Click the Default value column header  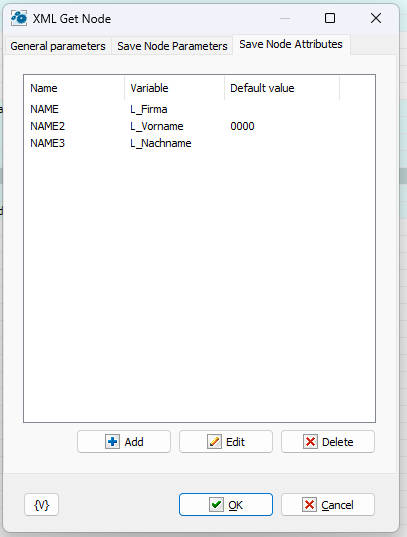pyautogui.click(x=282, y=88)
